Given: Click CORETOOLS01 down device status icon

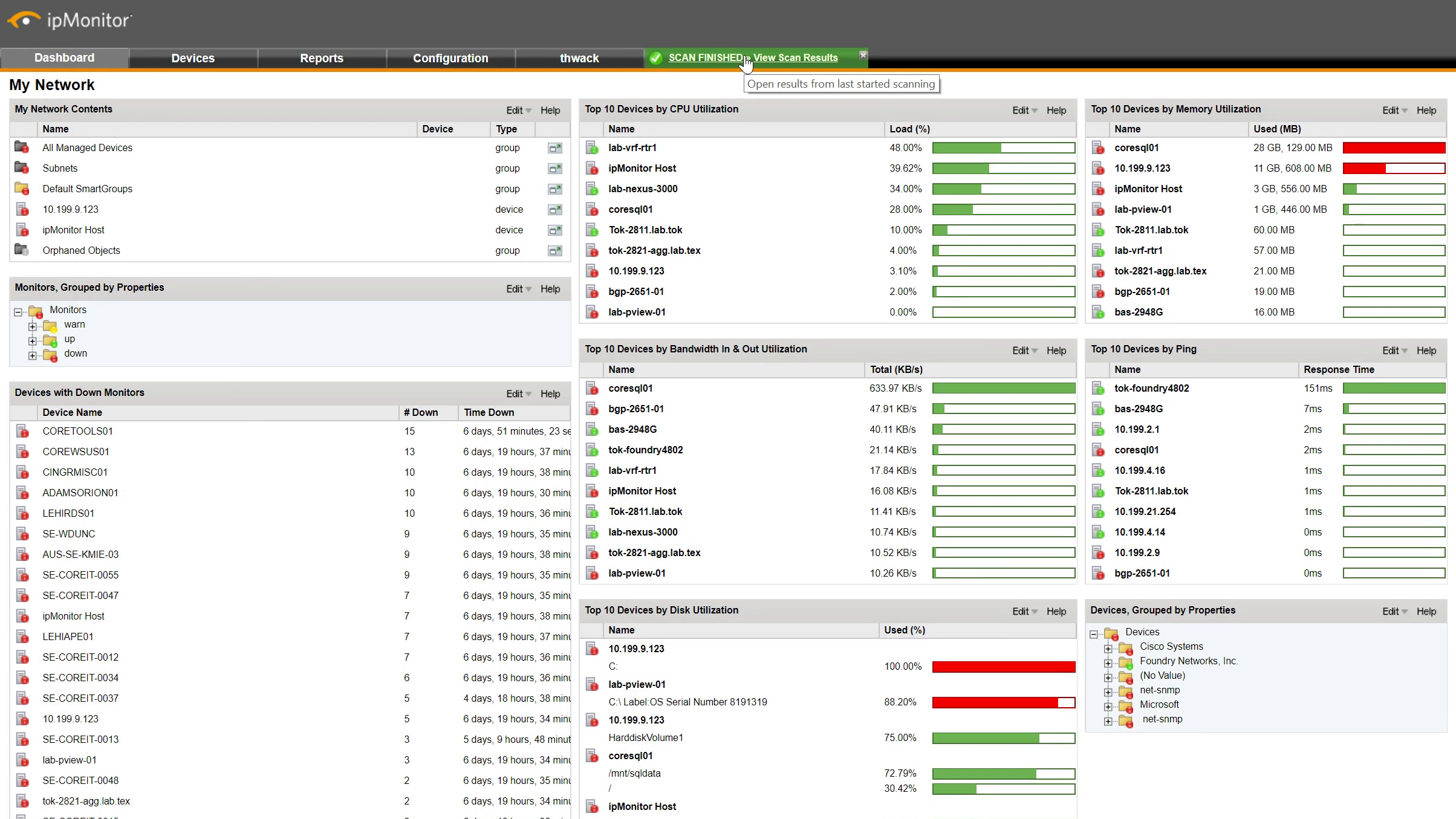Looking at the screenshot, I should (22, 432).
